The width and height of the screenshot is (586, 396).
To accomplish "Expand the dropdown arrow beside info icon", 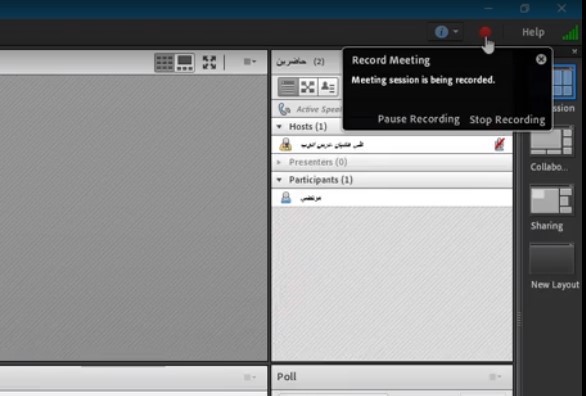I will [x=456, y=32].
